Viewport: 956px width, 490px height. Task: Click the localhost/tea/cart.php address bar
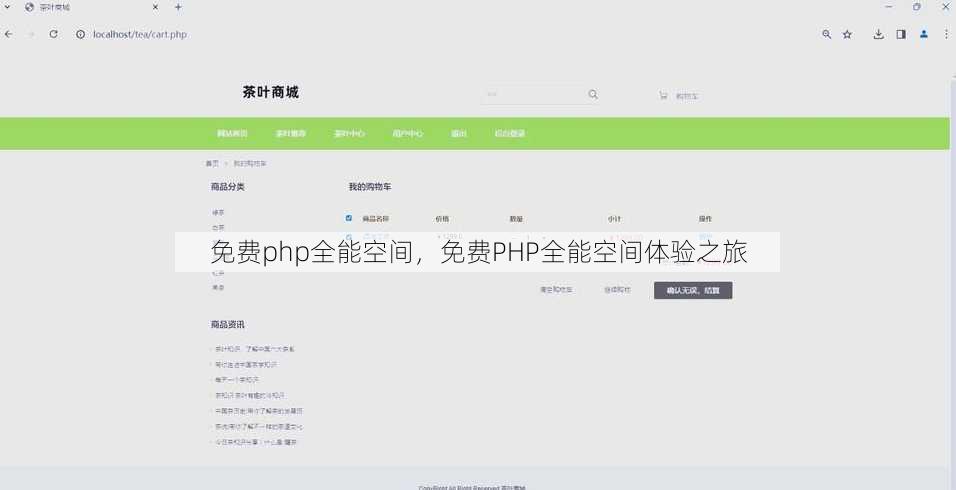(140, 35)
